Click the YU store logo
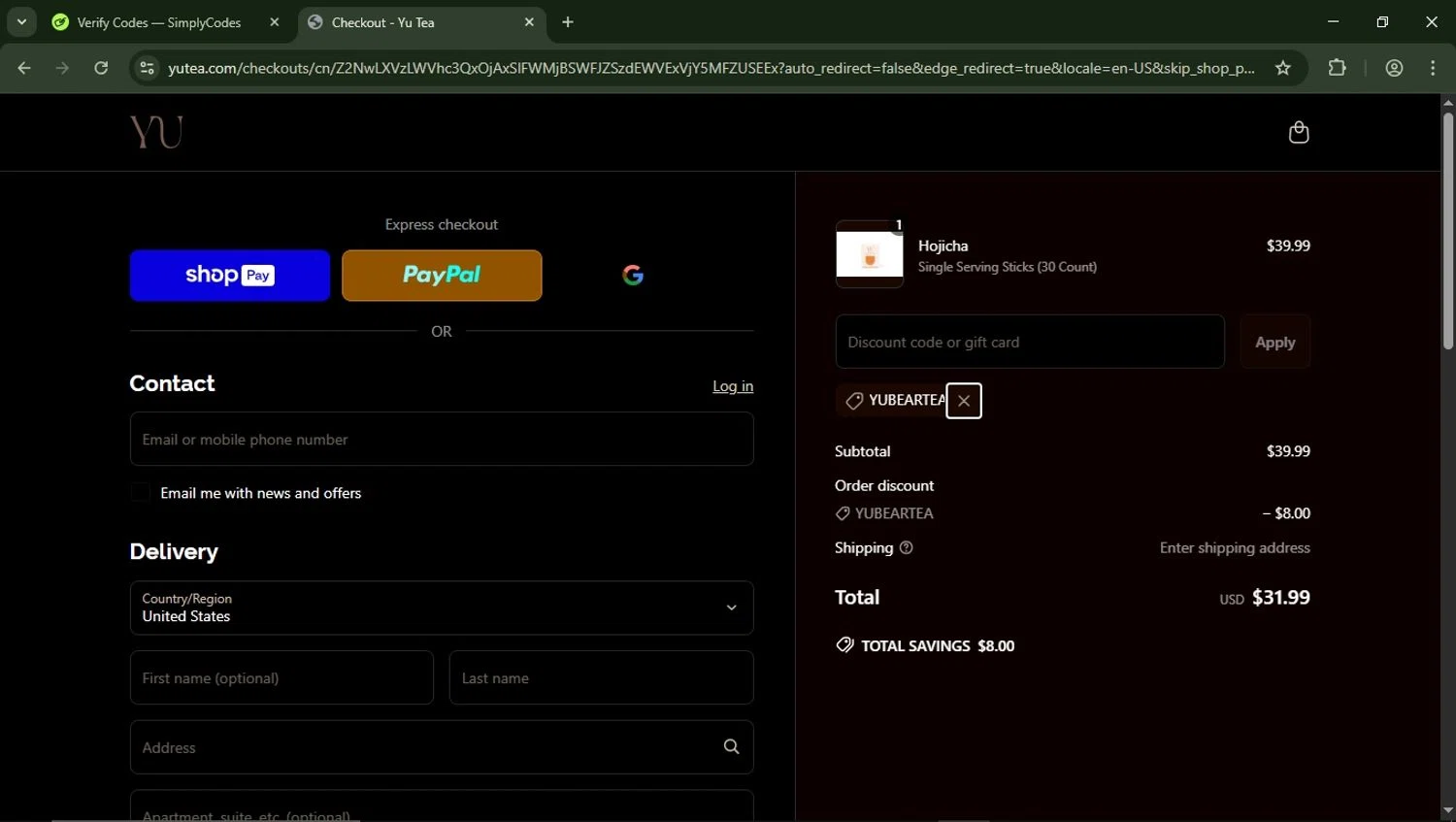This screenshot has height=822, width=1456. 156,132
